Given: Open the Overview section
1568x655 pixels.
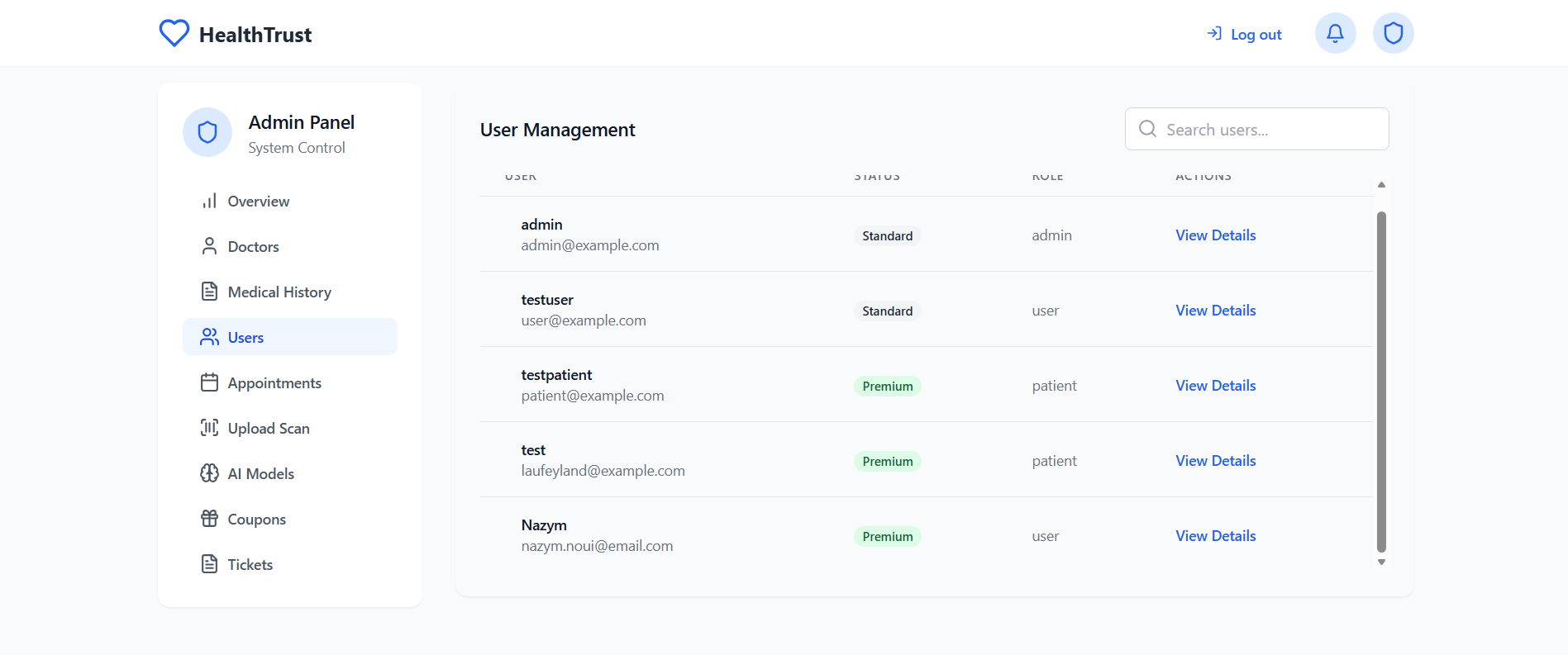Looking at the screenshot, I should (290, 201).
